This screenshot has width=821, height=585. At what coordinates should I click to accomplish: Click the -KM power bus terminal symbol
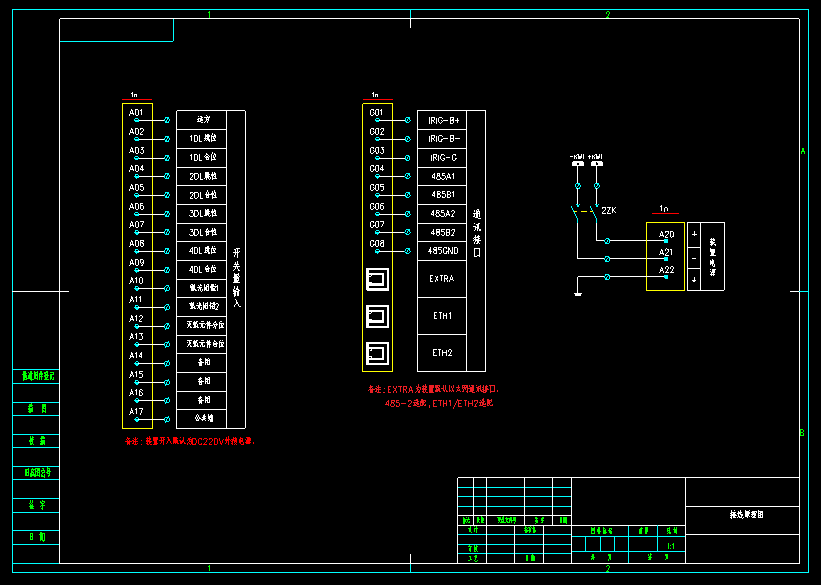tap(577, 166)
